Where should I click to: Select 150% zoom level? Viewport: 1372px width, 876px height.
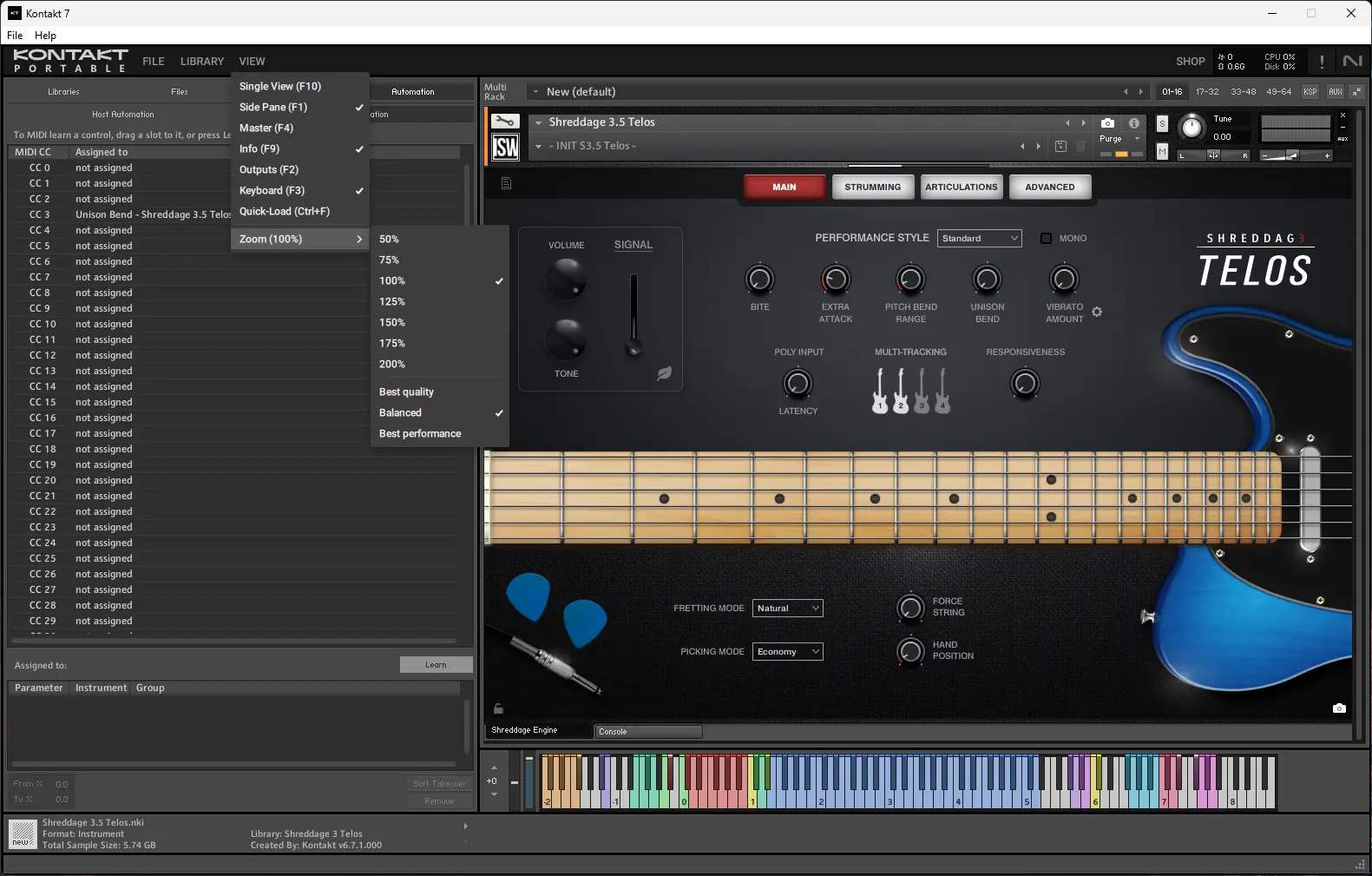click(440, 322)
